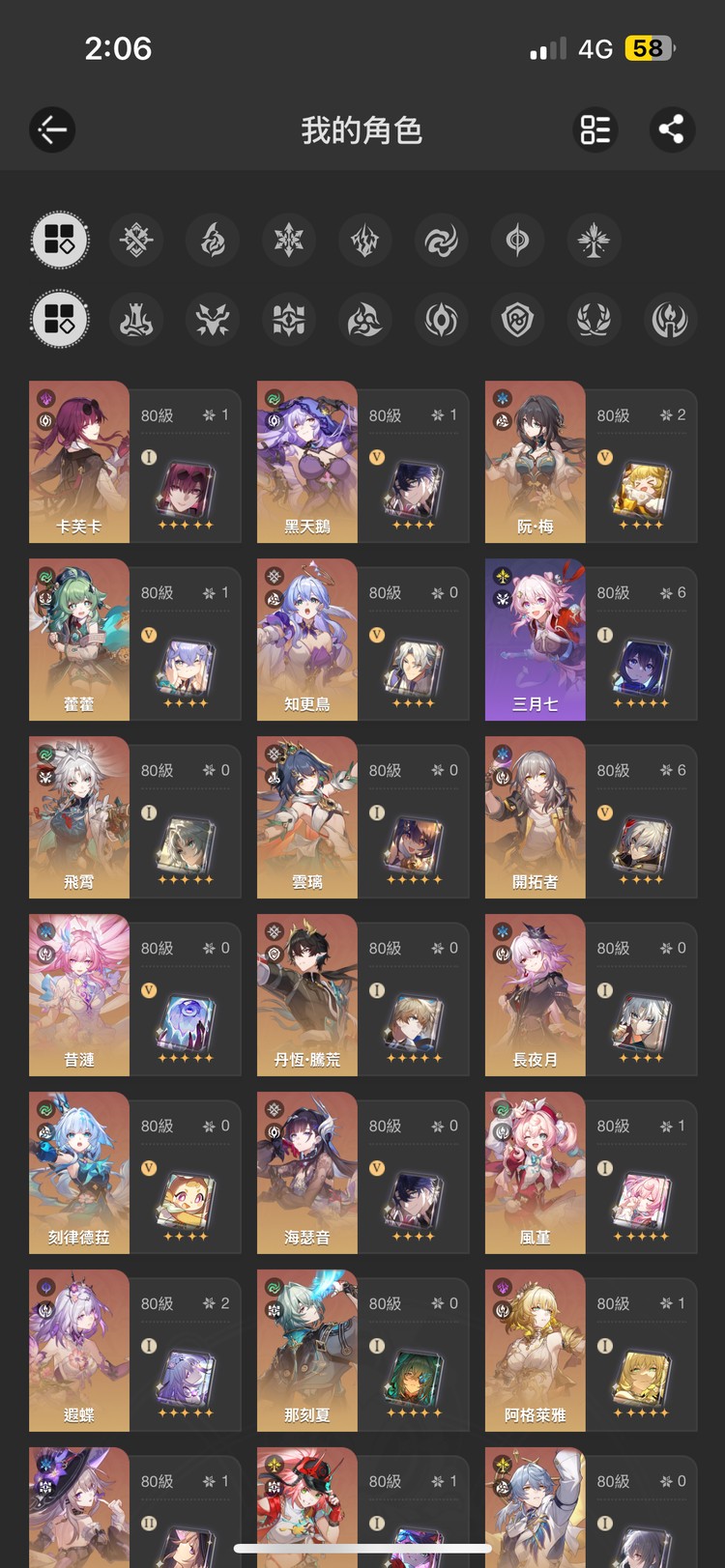Filter by Abundance wreath path icon

[x=594, y=320]
